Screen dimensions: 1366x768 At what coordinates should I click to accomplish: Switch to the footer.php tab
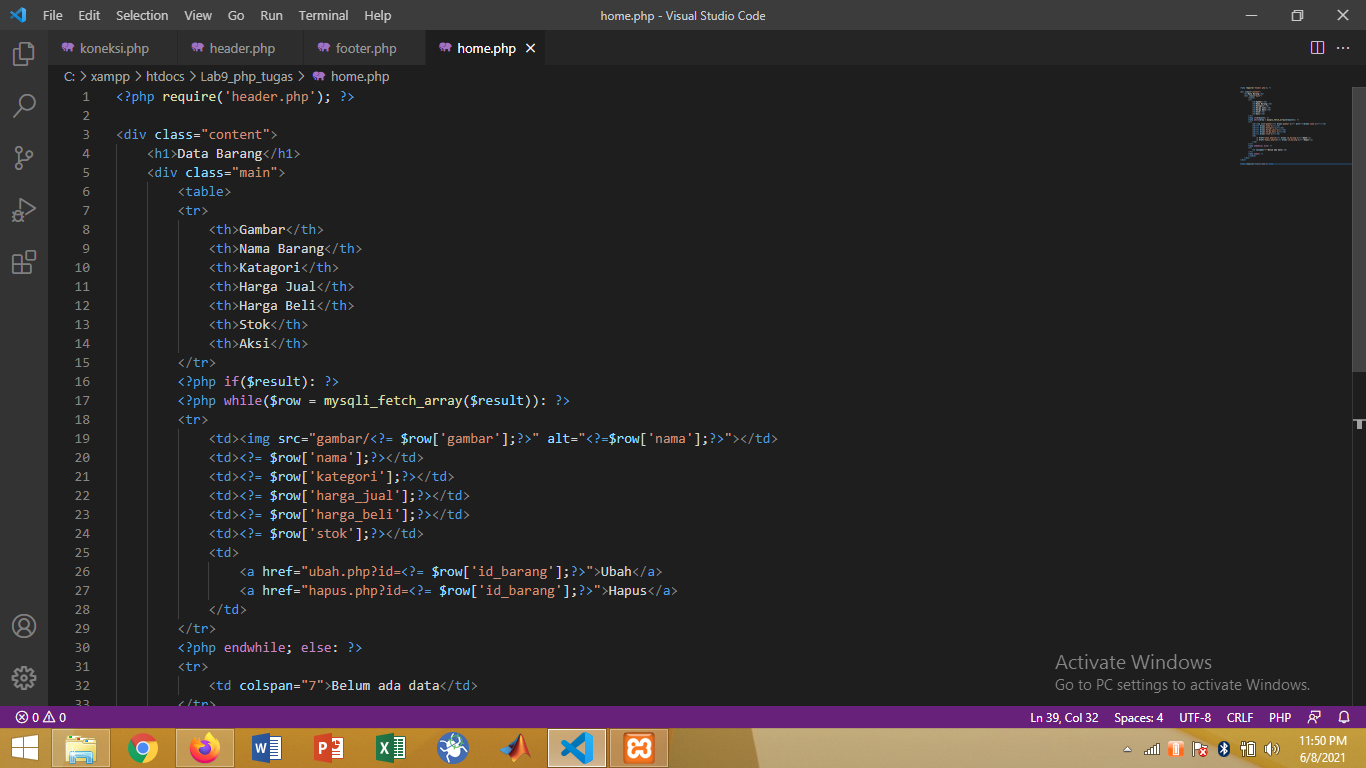click(365, 48)
